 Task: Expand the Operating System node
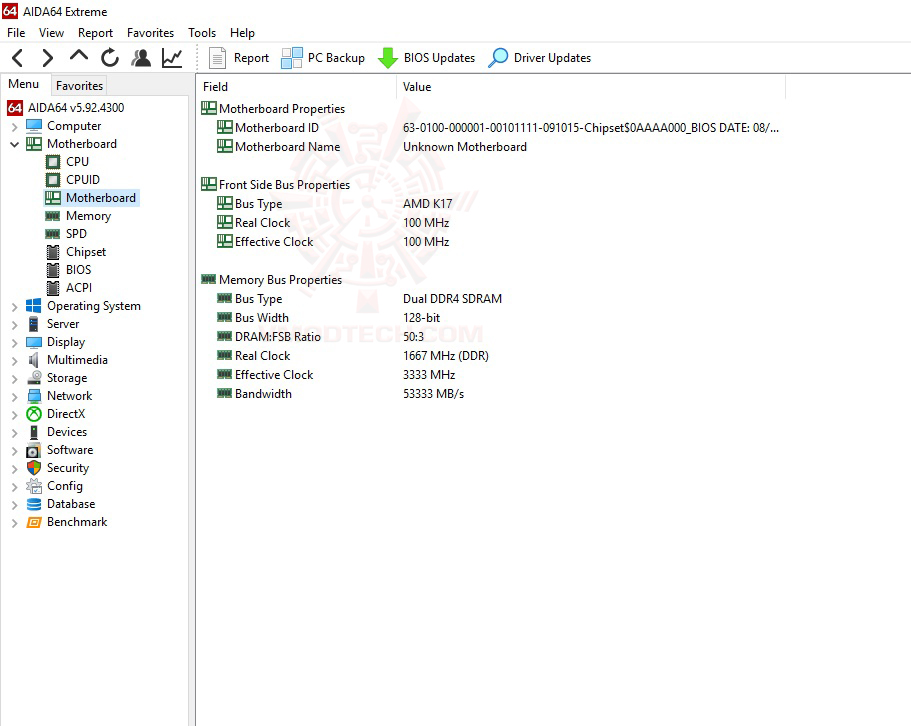[x=15, y=307]
